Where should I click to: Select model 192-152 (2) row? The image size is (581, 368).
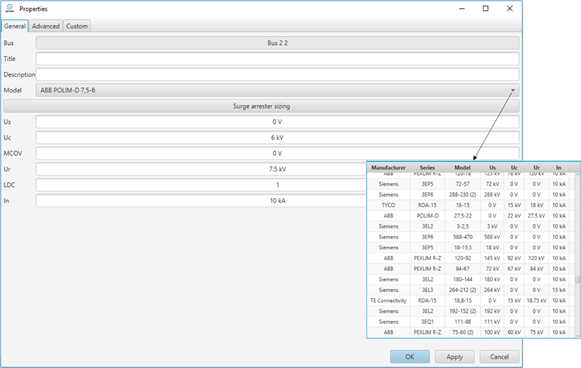coord(471,311)
